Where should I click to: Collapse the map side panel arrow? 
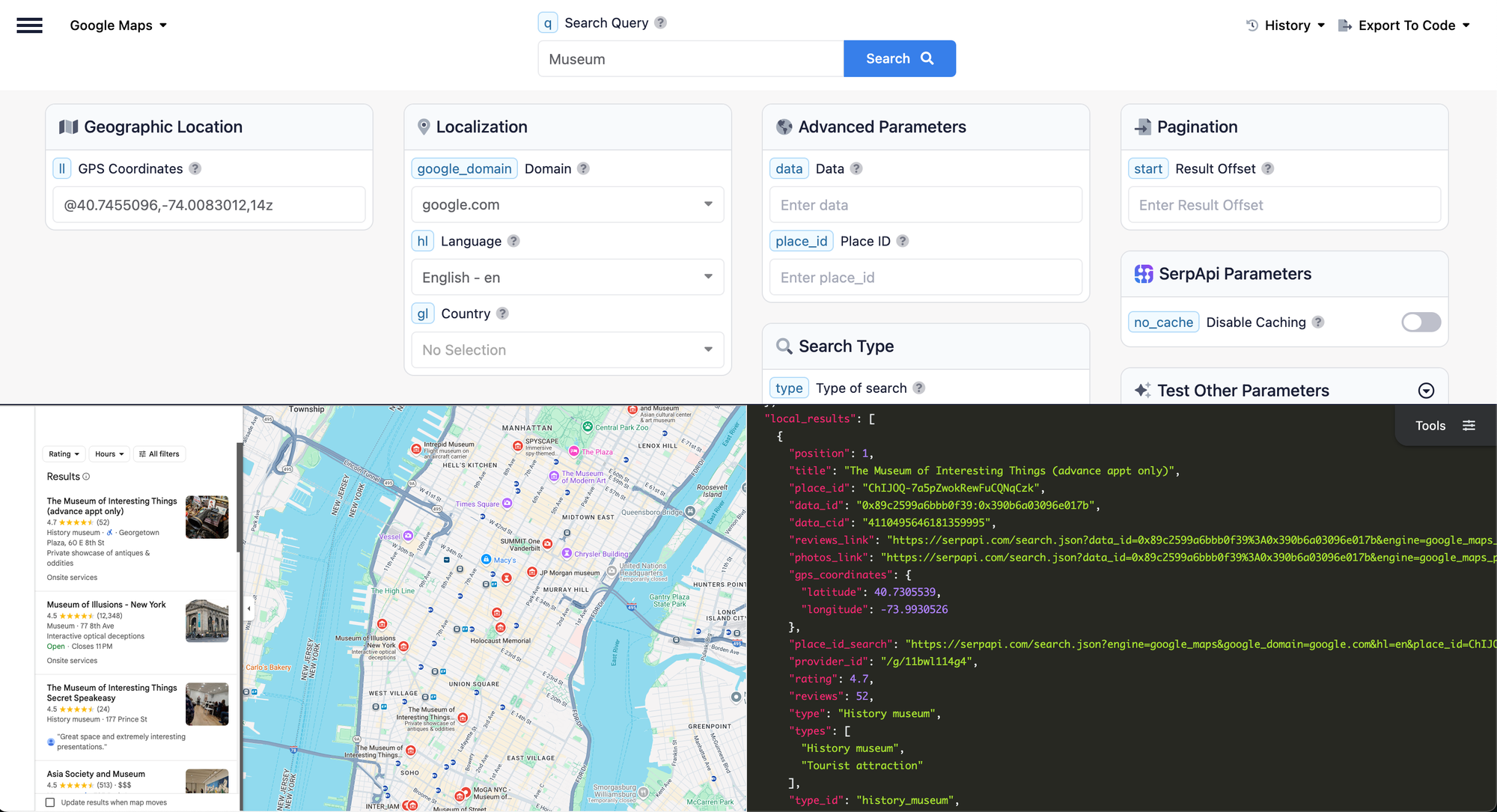[x=249, y=608]
